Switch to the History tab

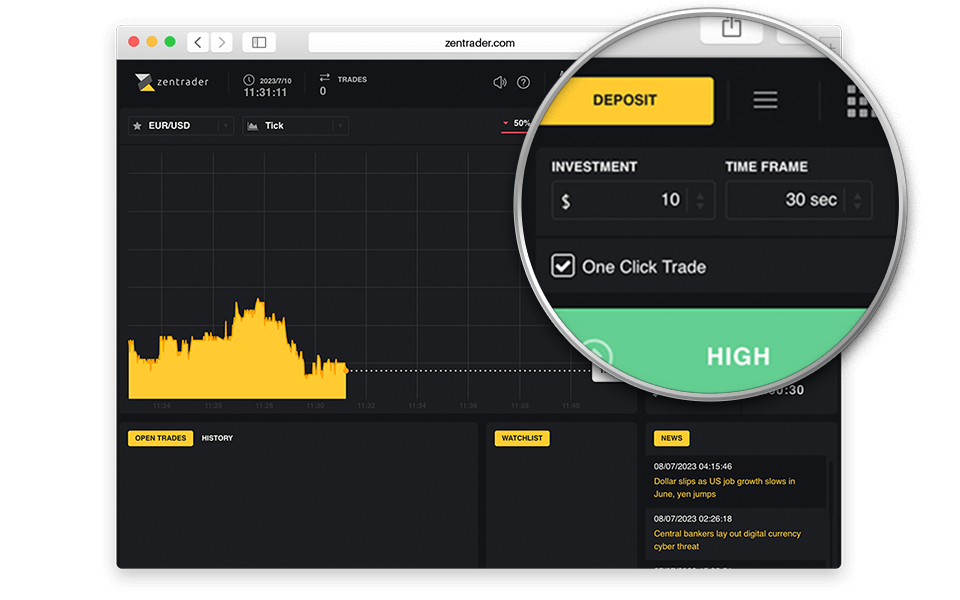(x=217, y=438)
